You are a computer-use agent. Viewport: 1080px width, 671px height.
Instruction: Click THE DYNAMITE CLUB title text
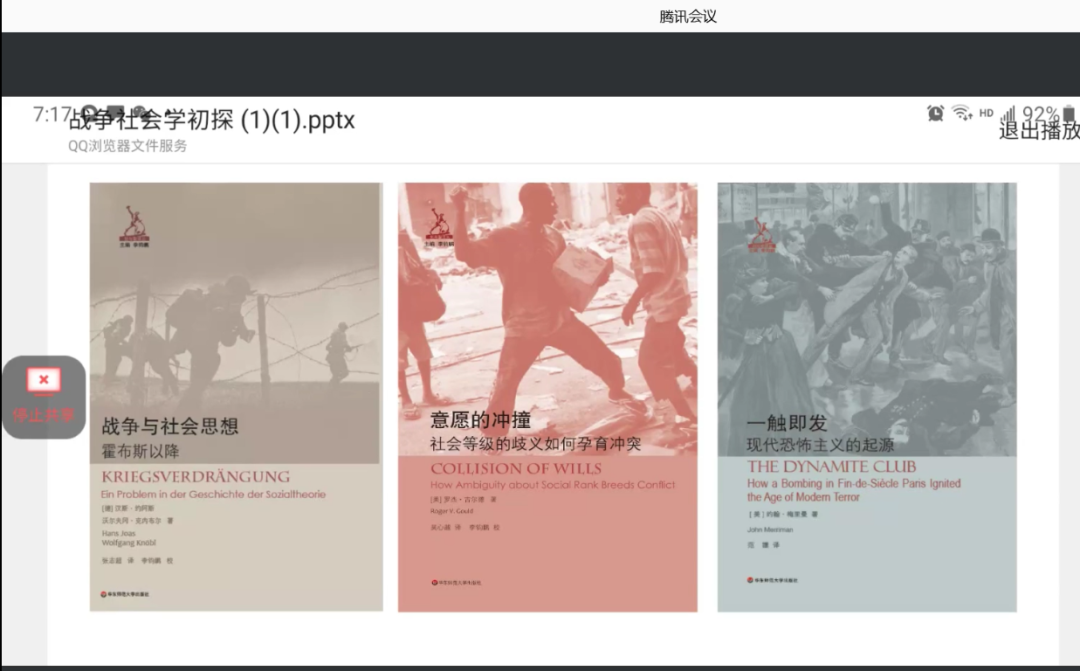[x=831, y=466]
